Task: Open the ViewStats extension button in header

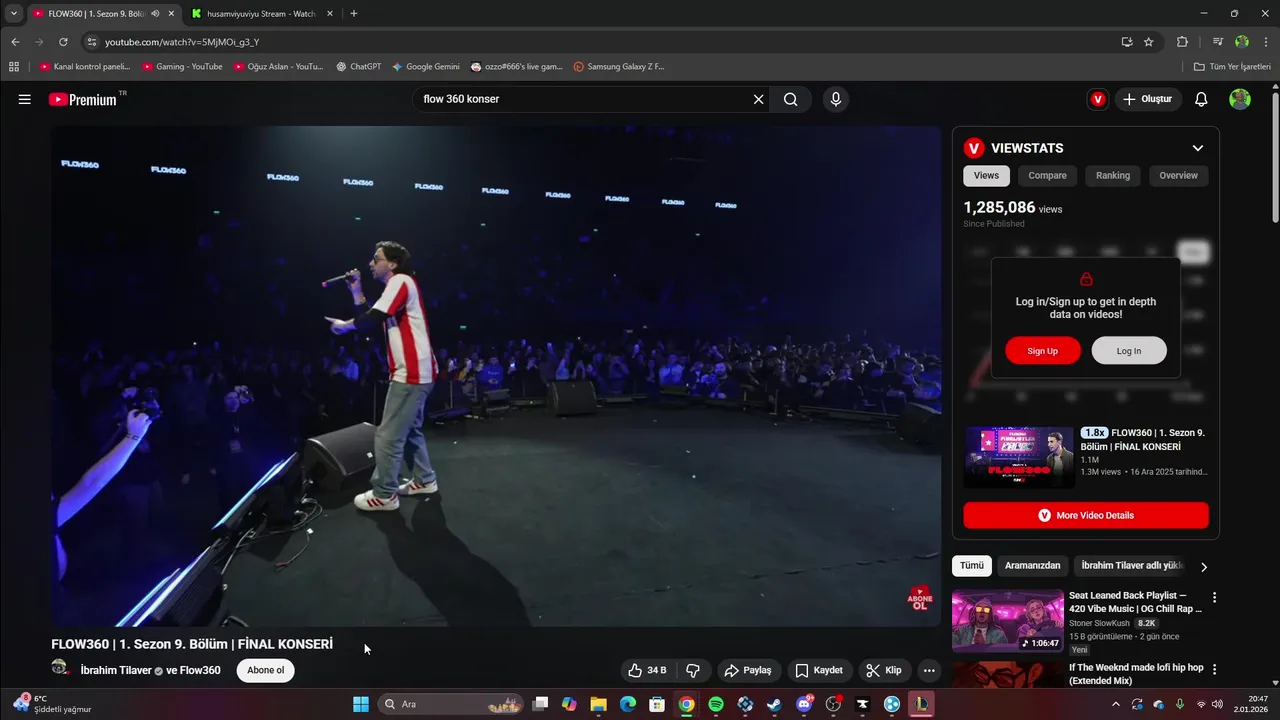Action: point(1098,99)
